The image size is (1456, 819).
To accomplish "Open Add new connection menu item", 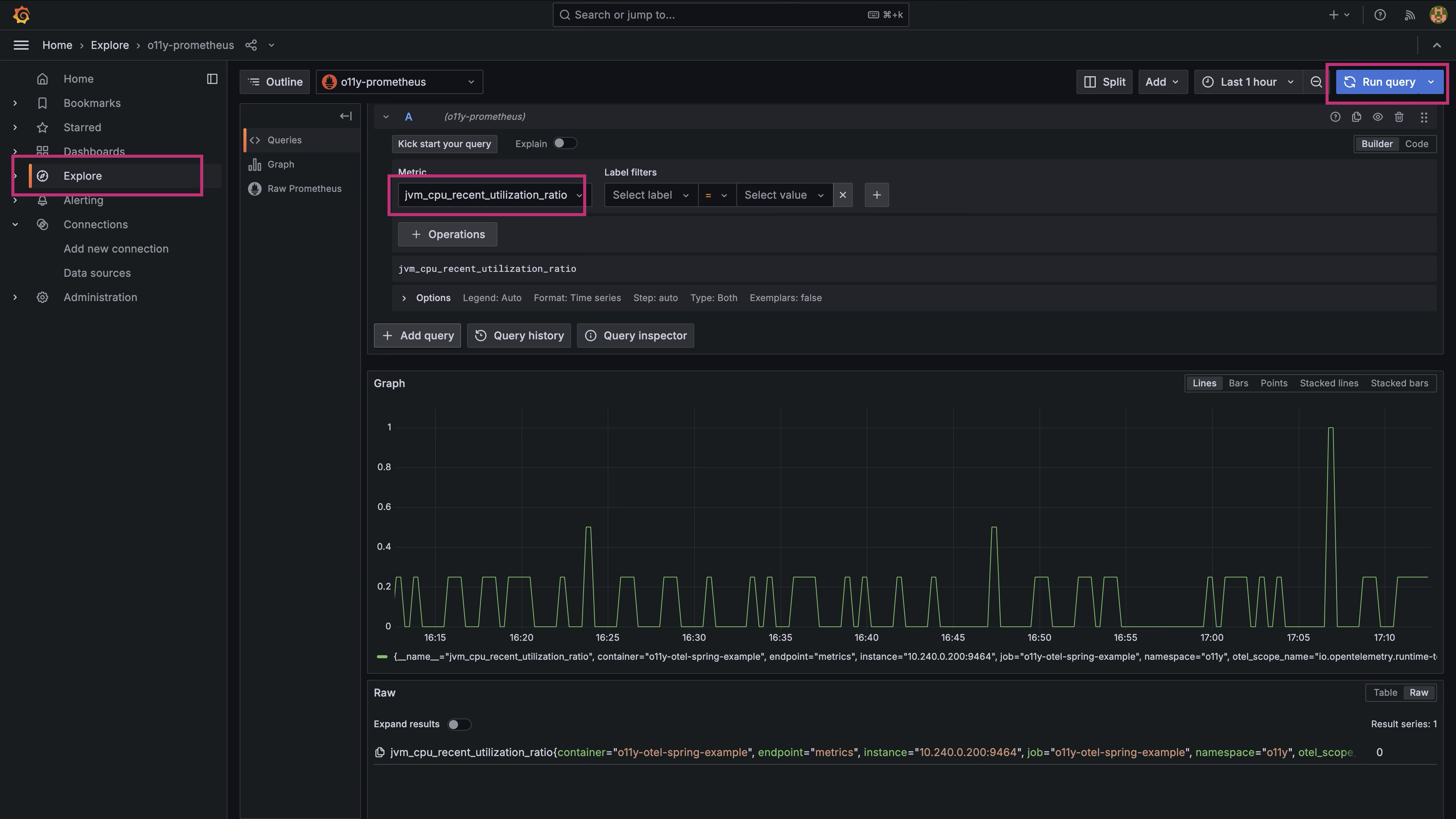I will point(116,249).
